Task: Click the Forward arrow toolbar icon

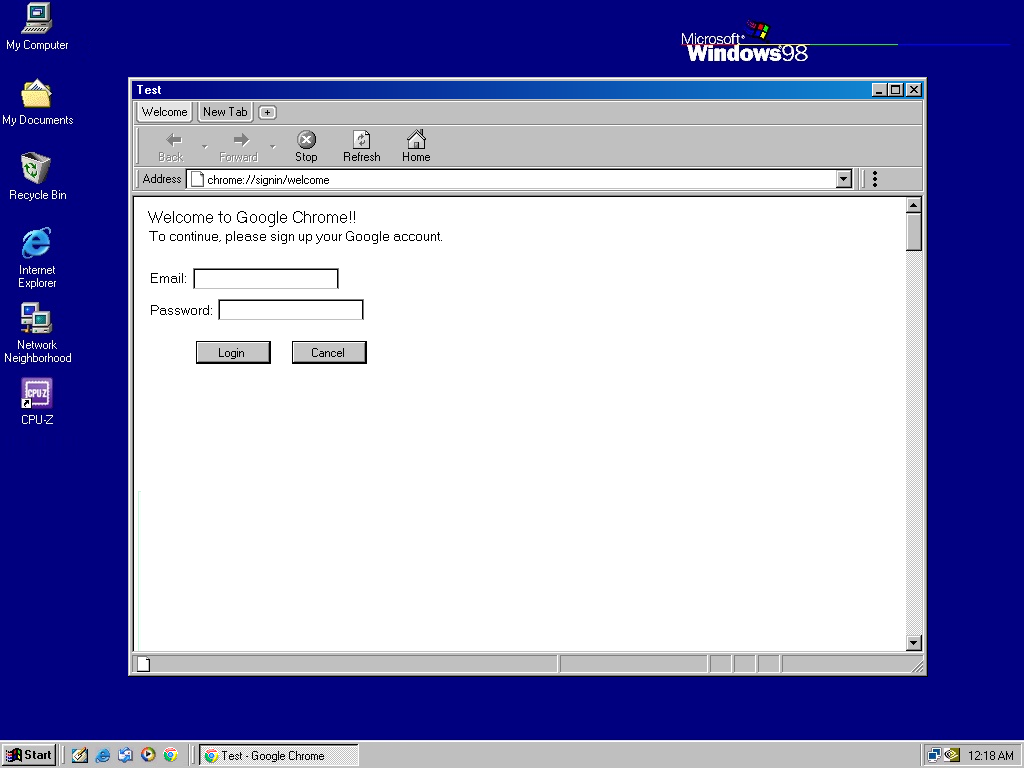Action: click(x=241, y=140)
